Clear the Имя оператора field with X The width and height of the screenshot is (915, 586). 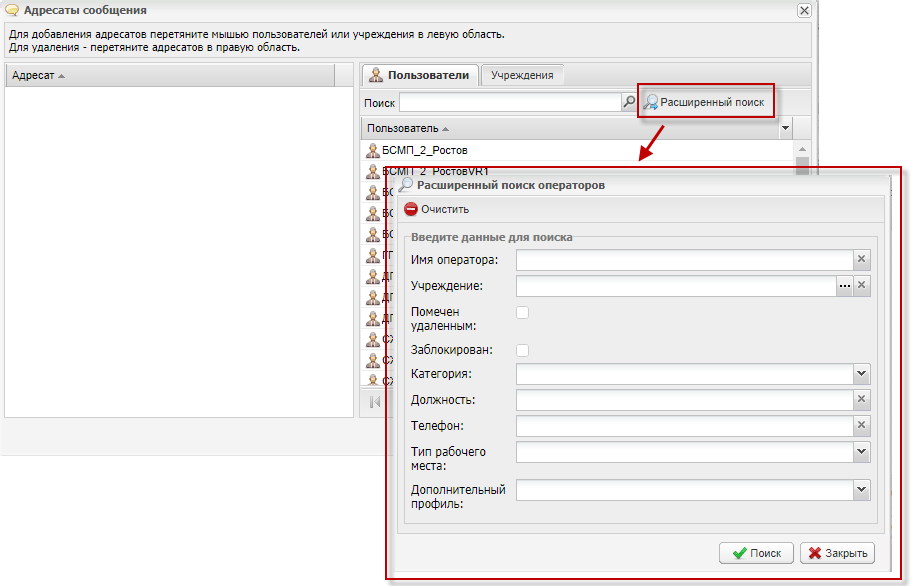pos(862,260)
